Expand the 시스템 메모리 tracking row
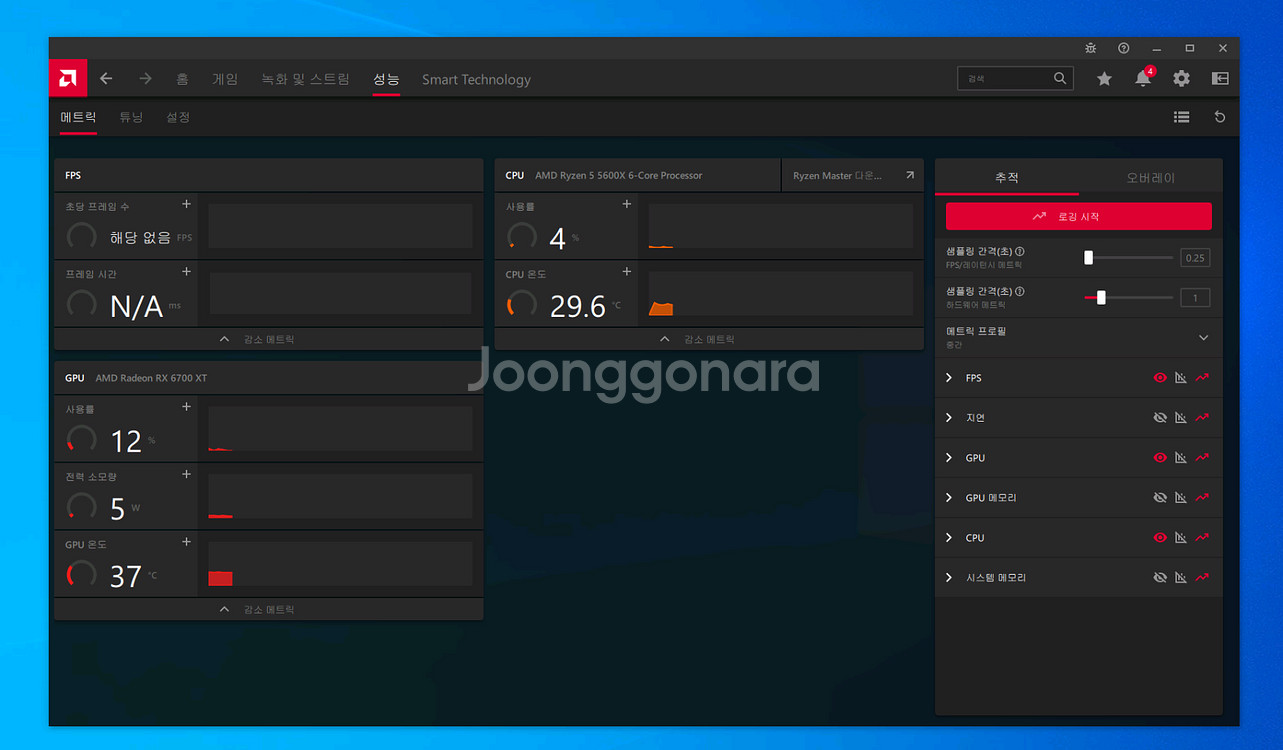 click(949, 578)
